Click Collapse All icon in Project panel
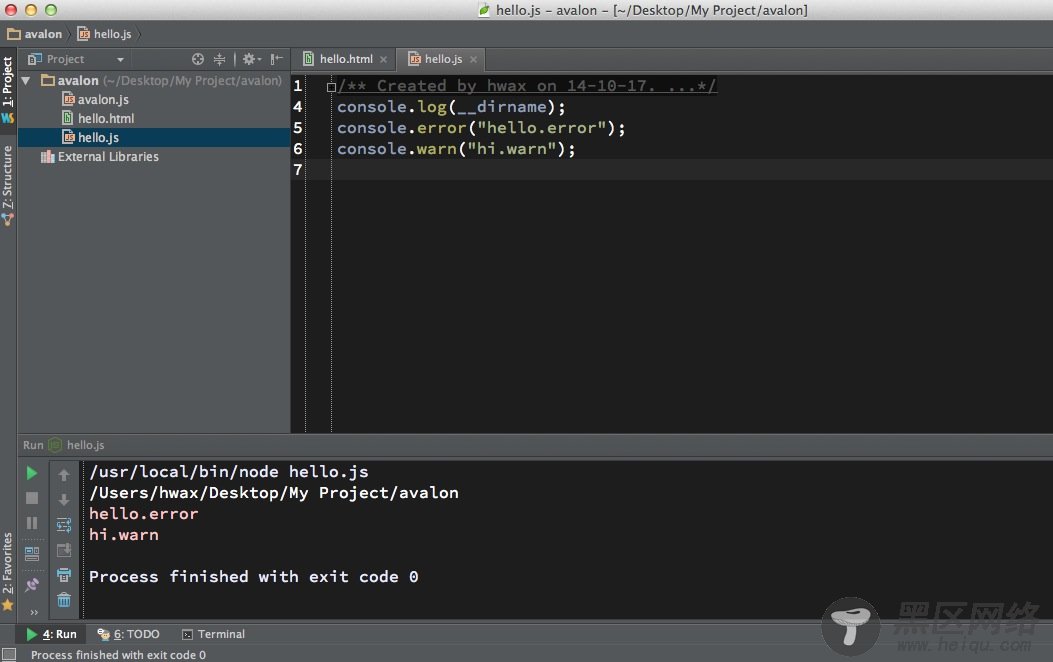Image resolution: width=1053 pixels, height=662 pixels. (219, 59)
